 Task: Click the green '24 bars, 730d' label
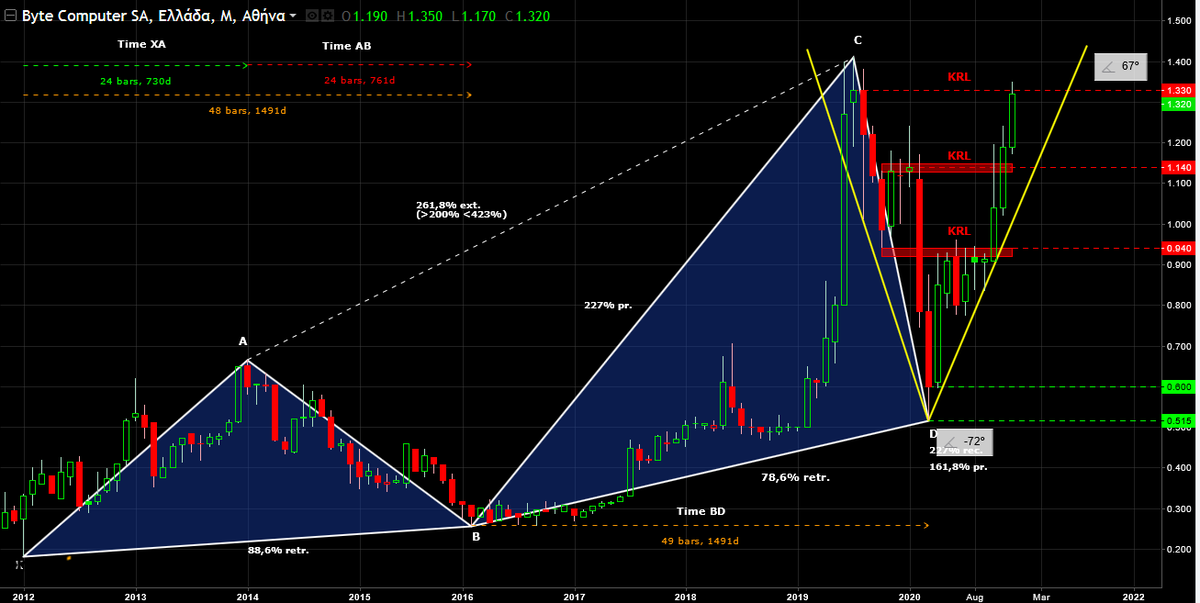click(x=134, y=80)
